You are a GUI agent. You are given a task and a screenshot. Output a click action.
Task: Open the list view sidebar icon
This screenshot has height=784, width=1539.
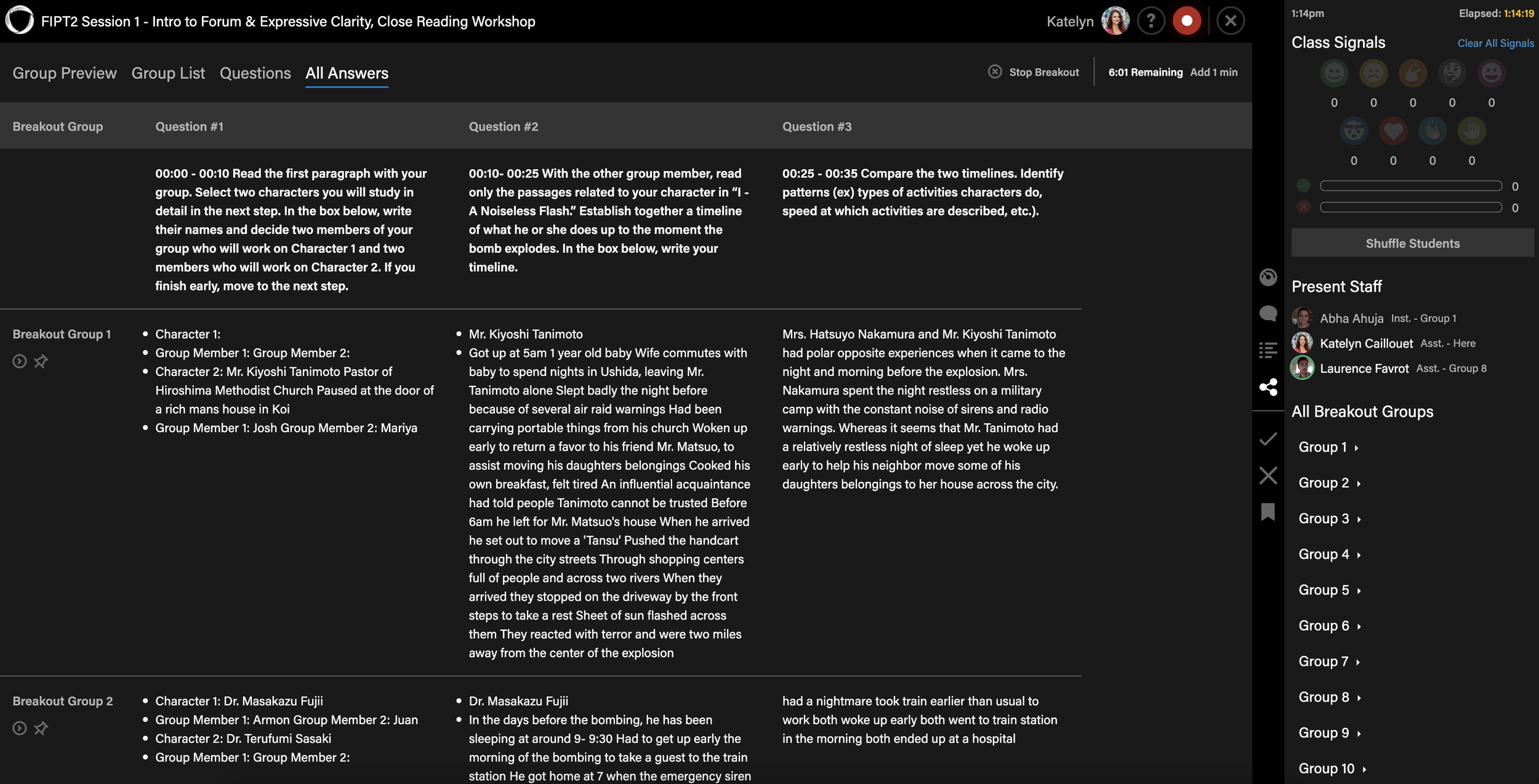(x=1268, y=350)
